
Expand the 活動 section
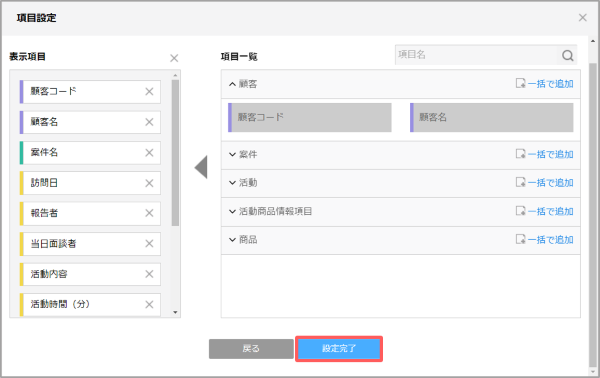[232, 183]
